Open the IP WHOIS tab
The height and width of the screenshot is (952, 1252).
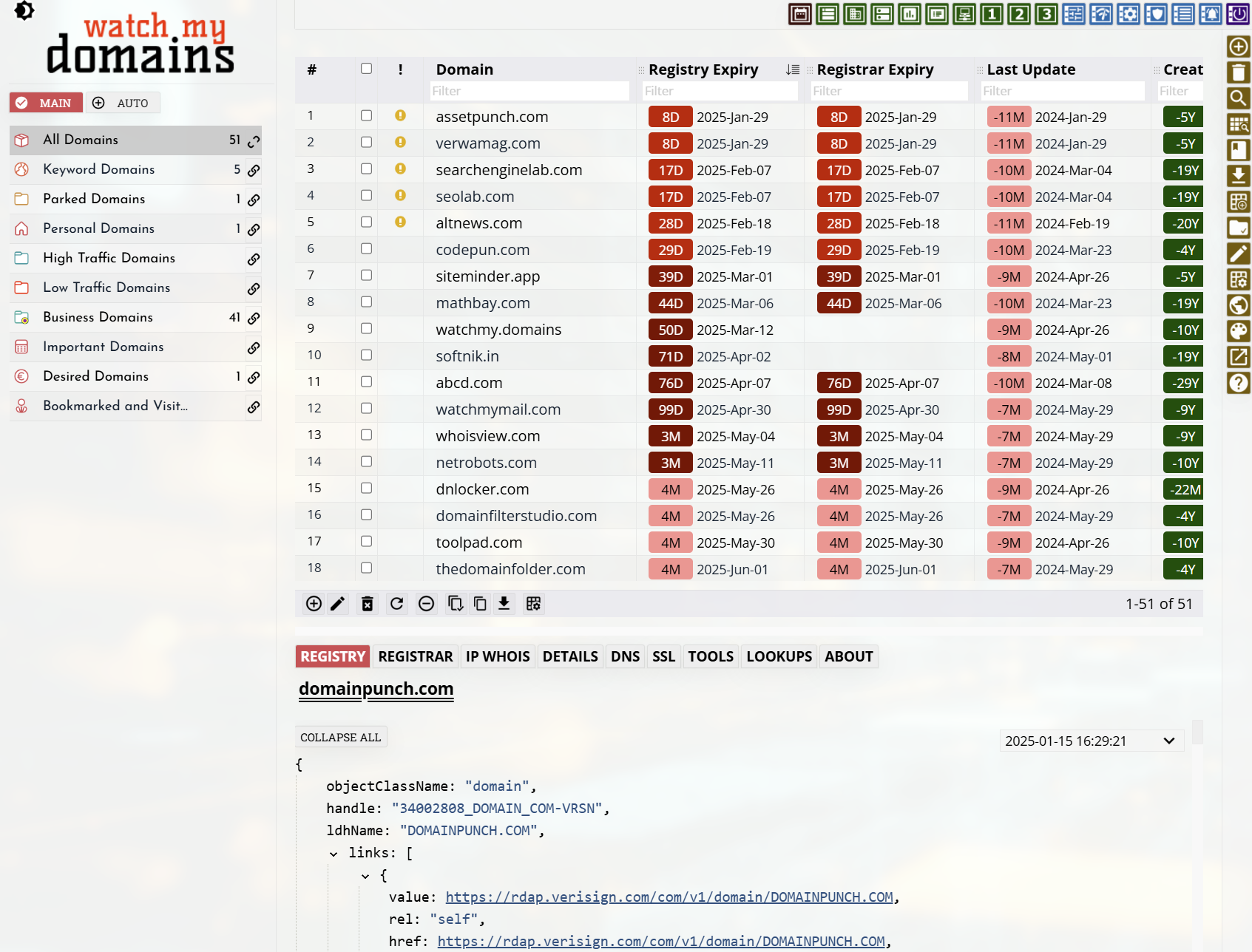[498, 656]
